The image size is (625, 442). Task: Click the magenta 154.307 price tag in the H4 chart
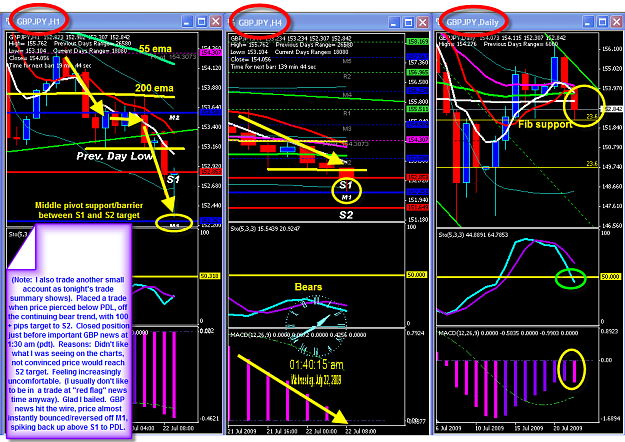point(417,140)
